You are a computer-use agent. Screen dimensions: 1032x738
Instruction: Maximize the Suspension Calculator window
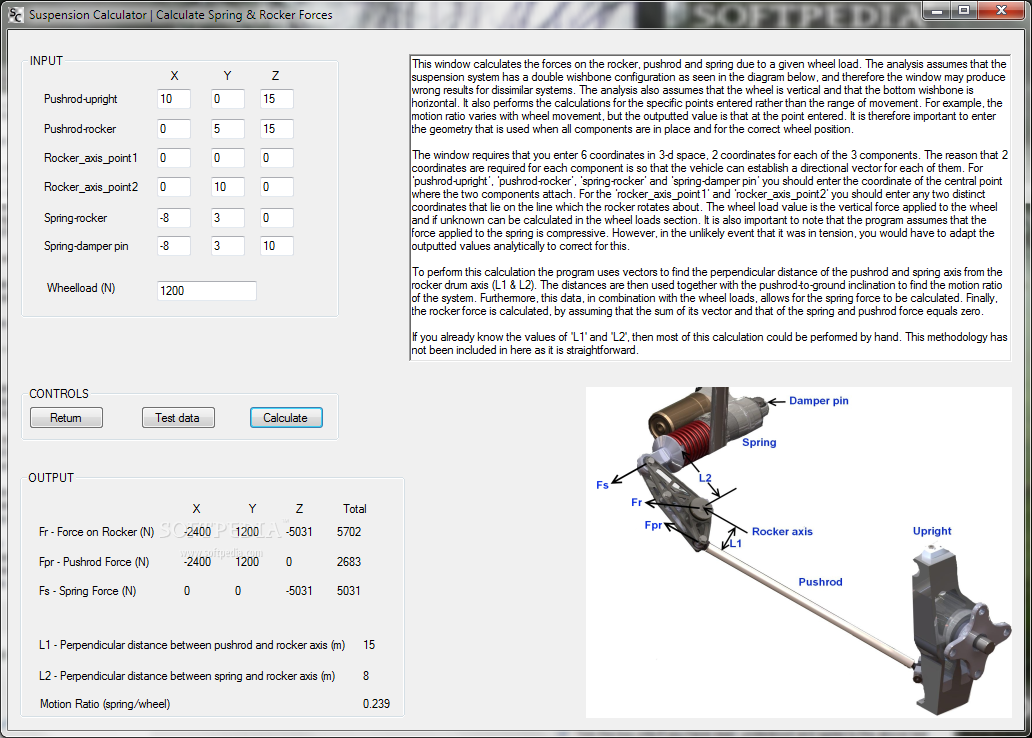[x=964, y=10]
